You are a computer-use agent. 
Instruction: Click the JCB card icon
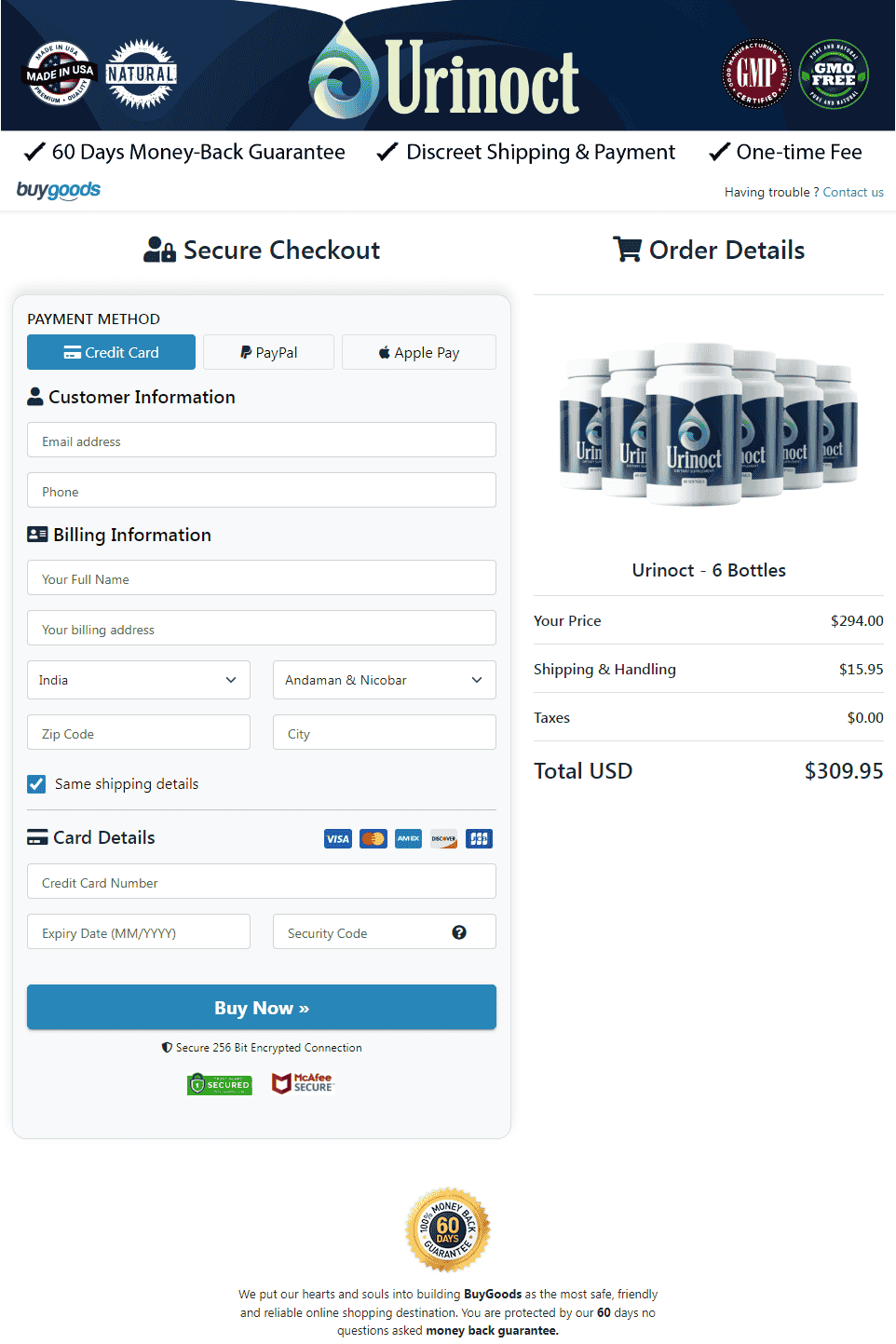(x=479, y=838)
